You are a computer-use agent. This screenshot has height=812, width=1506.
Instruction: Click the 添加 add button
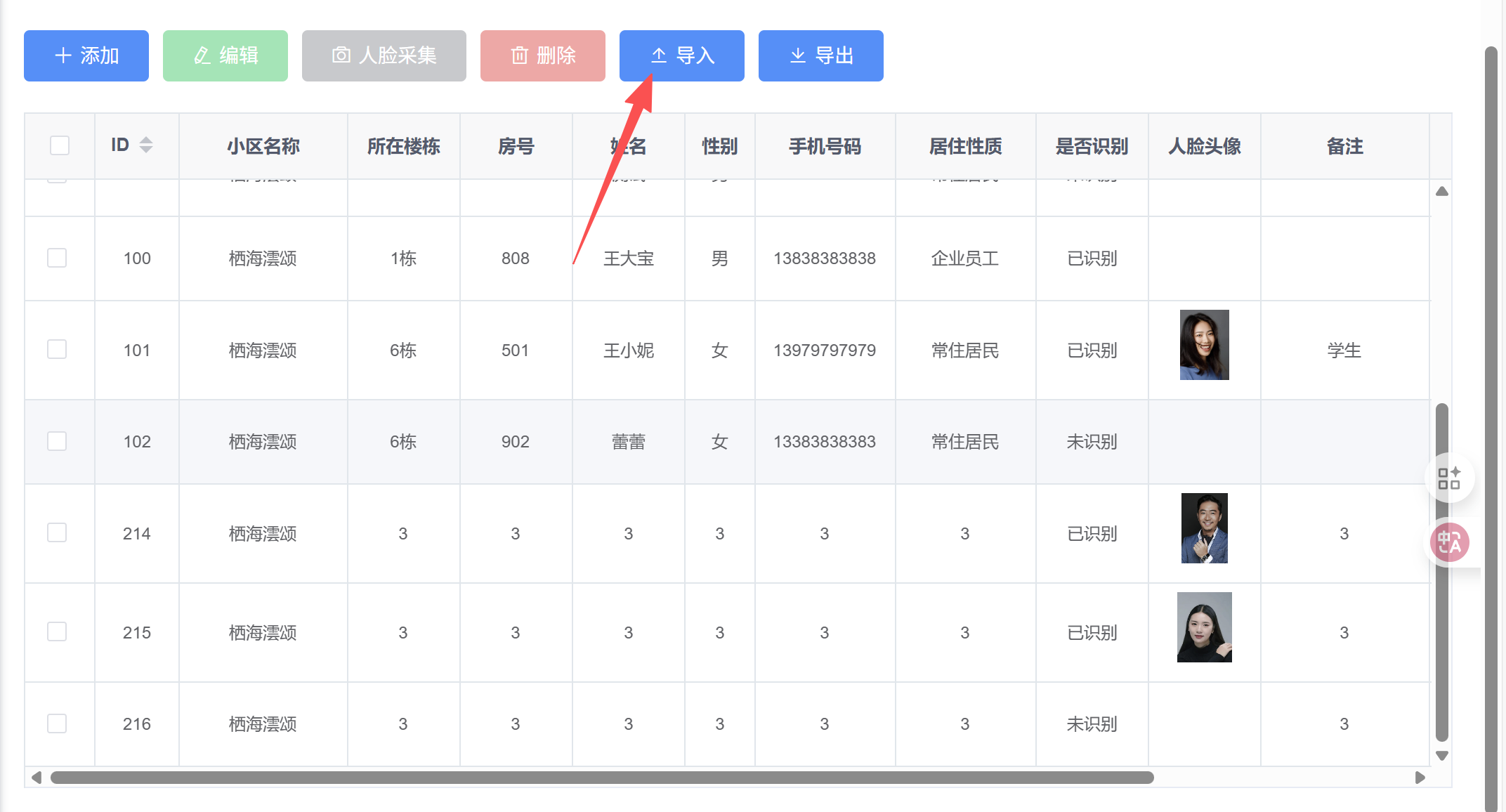click(86, 55)
